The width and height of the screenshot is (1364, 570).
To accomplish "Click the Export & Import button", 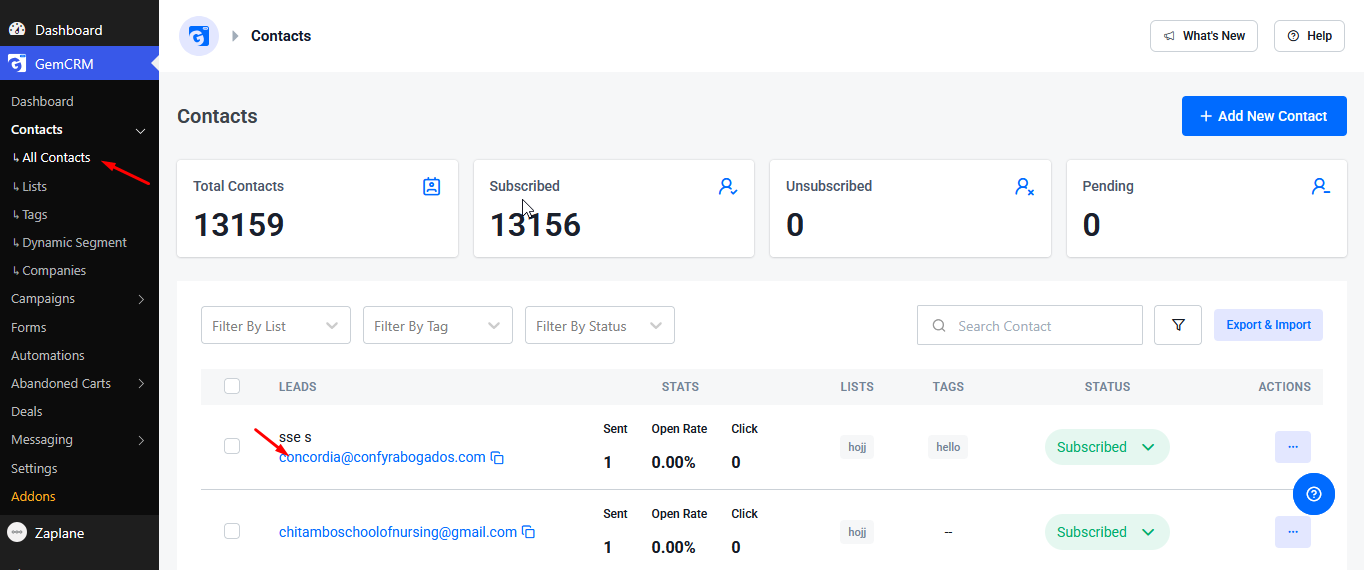I will [x=1268, y=325].
